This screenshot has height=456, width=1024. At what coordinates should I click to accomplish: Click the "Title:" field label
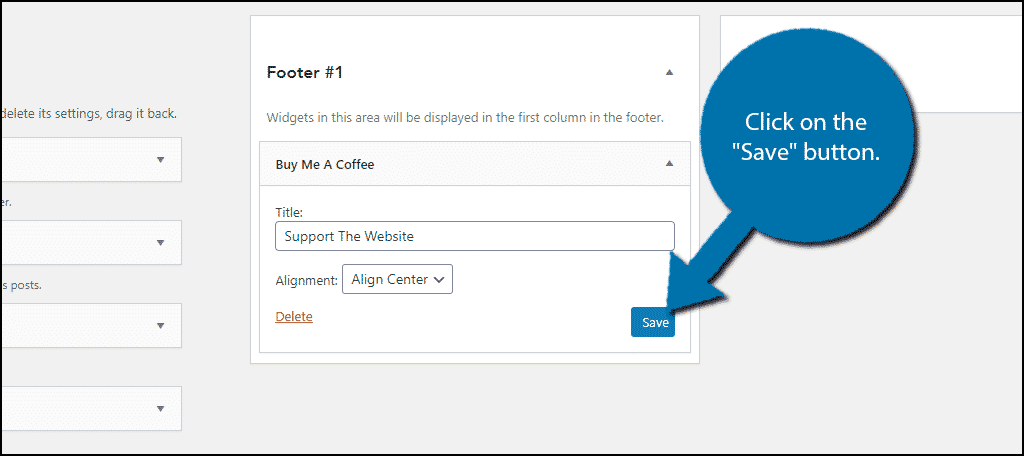click(289, 212)
